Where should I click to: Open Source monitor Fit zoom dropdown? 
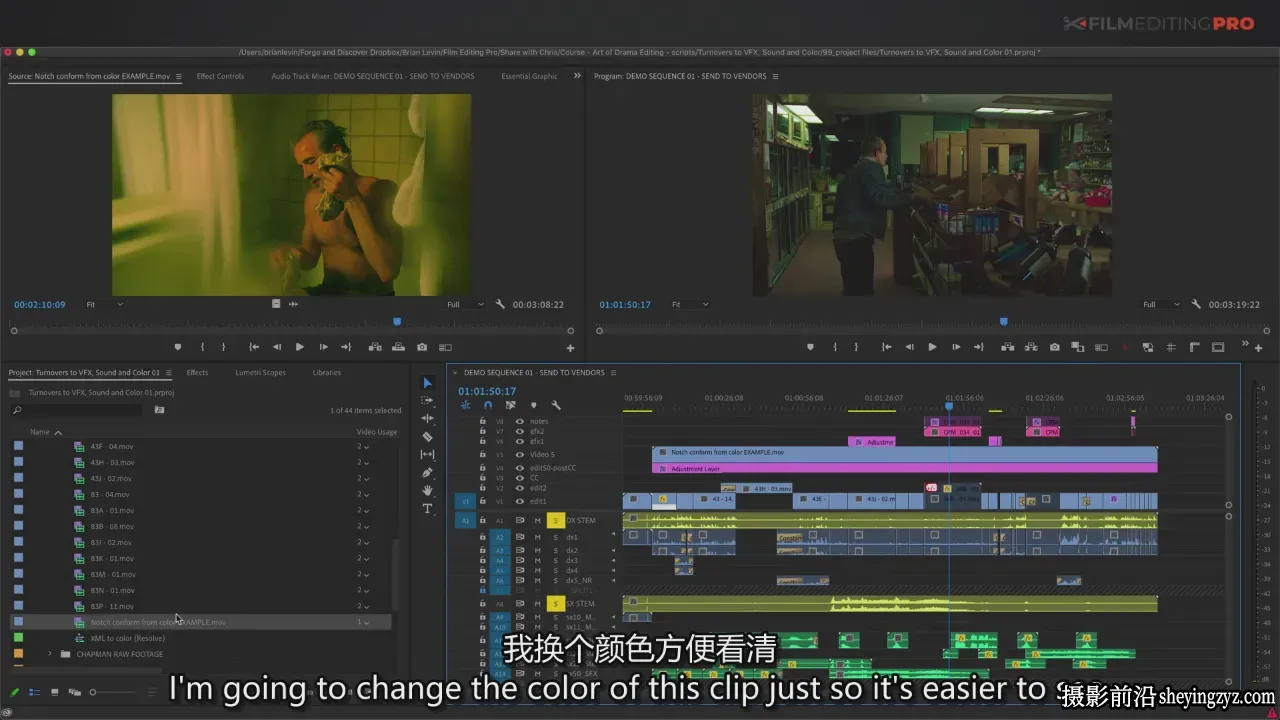pyautogui.click(x=104, y=304)
